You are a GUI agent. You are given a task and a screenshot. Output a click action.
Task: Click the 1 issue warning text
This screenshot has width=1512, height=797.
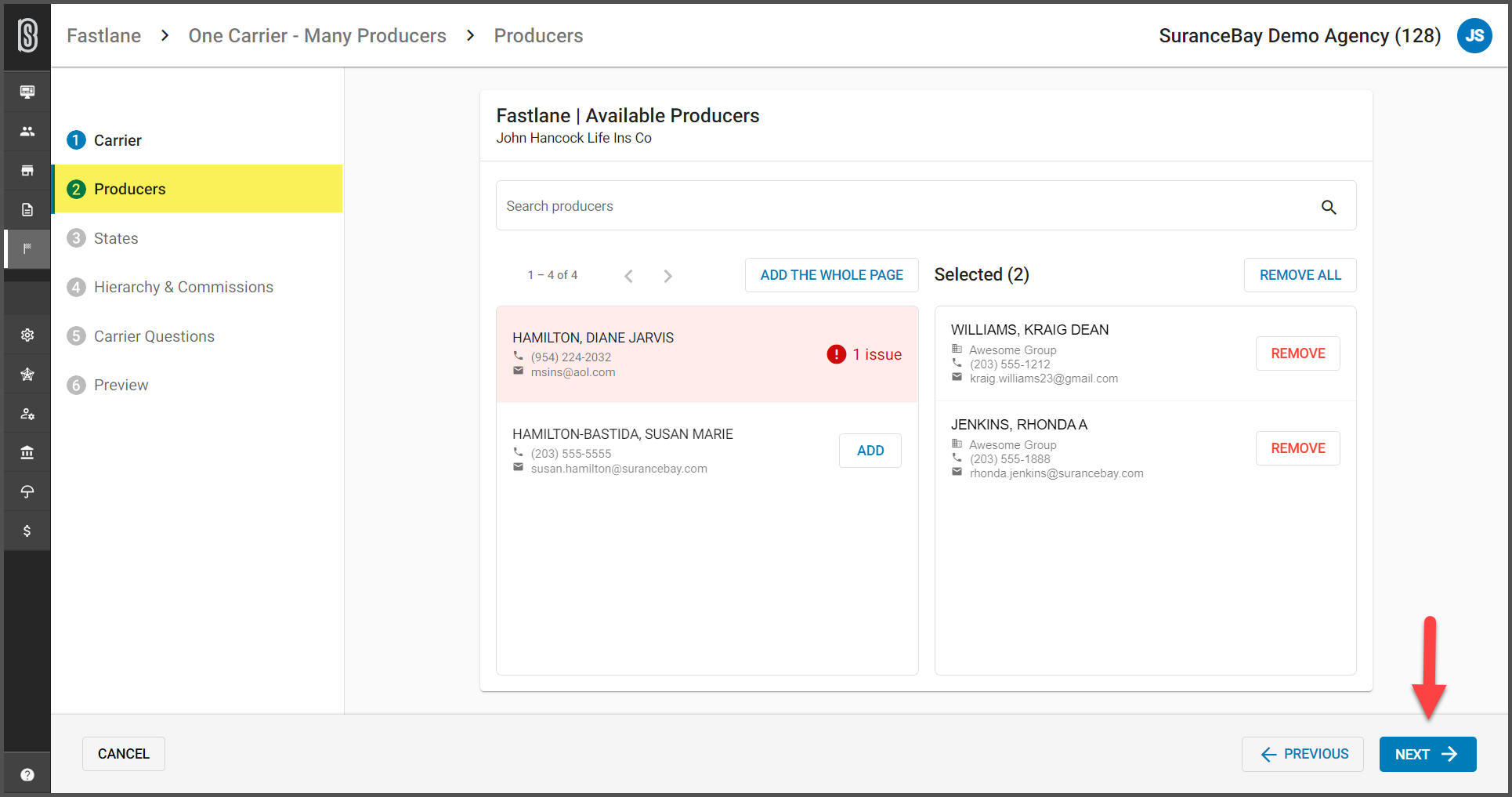877,354
